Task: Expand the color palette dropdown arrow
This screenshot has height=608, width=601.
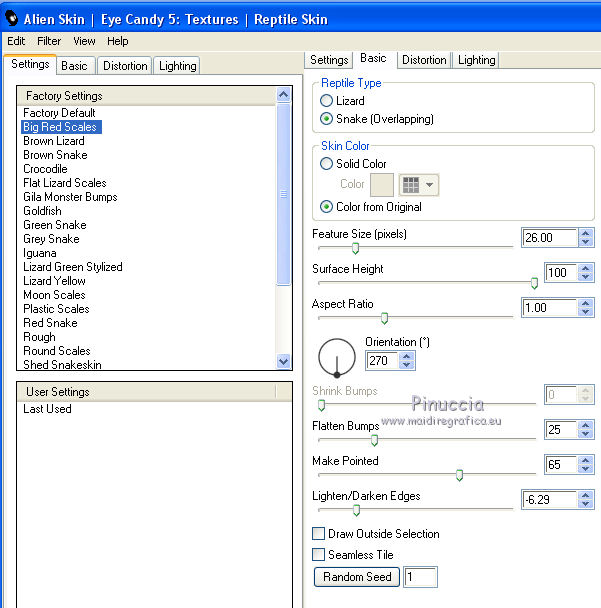Action: [429, 185]
